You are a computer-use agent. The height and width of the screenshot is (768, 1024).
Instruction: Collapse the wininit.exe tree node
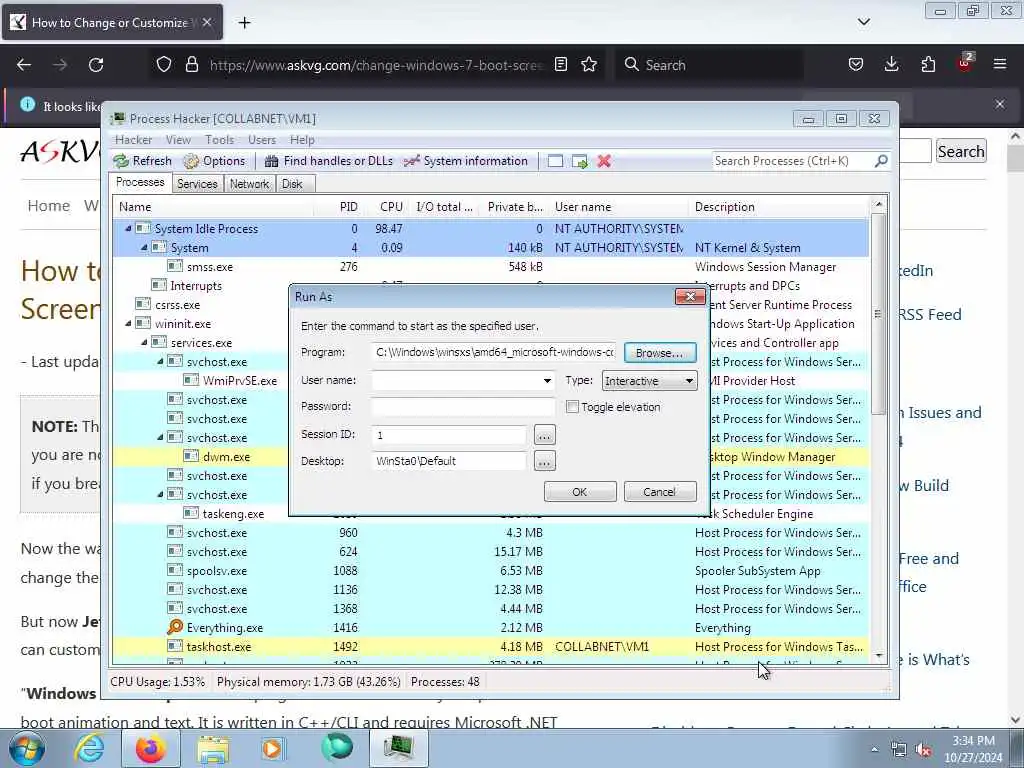[128, 323]
